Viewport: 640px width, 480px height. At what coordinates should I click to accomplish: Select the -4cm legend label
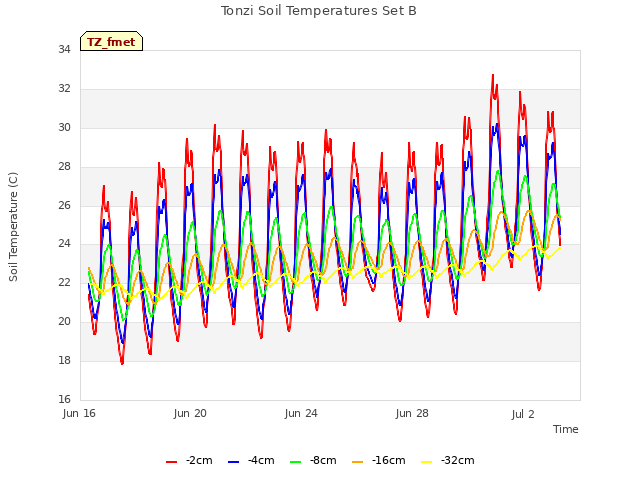(x=261, y=460)
